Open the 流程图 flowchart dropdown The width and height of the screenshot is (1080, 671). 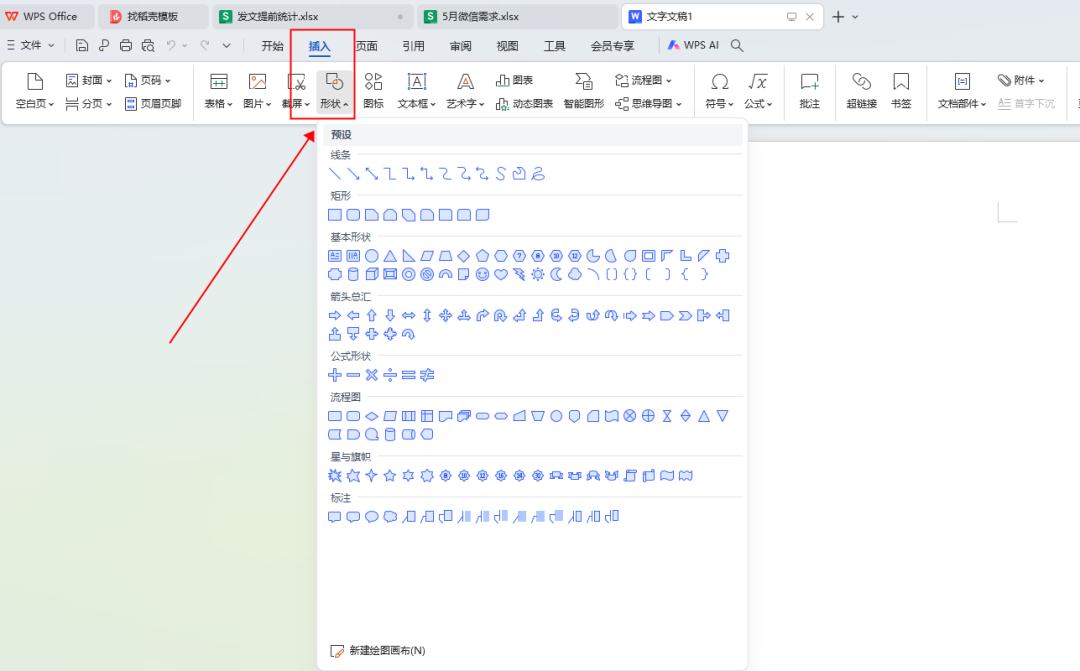coord(643,81)
